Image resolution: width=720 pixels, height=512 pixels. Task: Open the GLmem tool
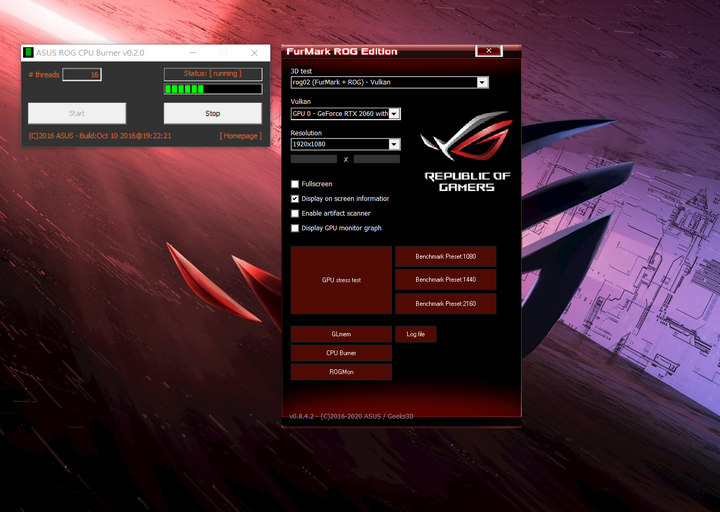341,334
